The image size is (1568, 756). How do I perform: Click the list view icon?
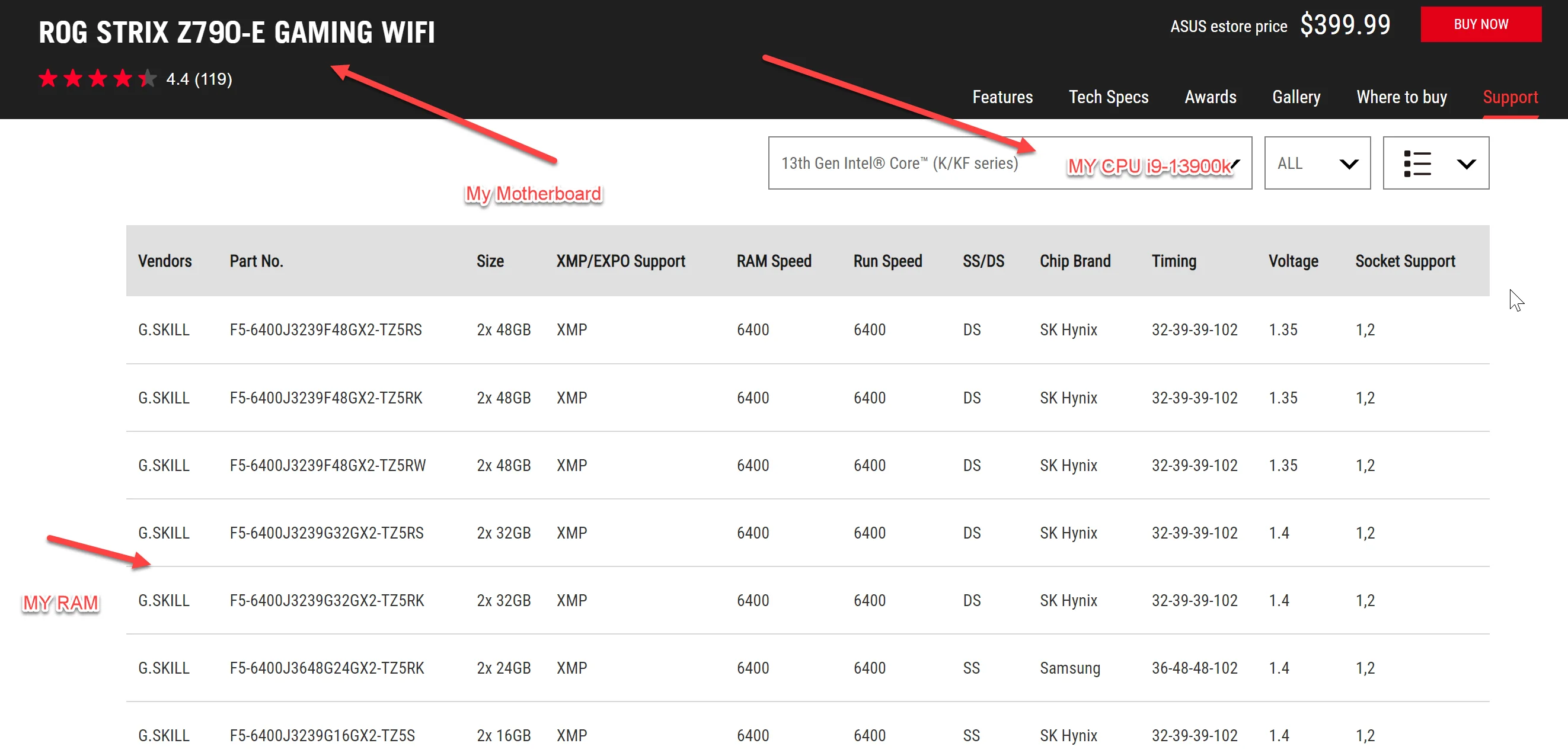pyautogui.click(x=1416, y=164)
